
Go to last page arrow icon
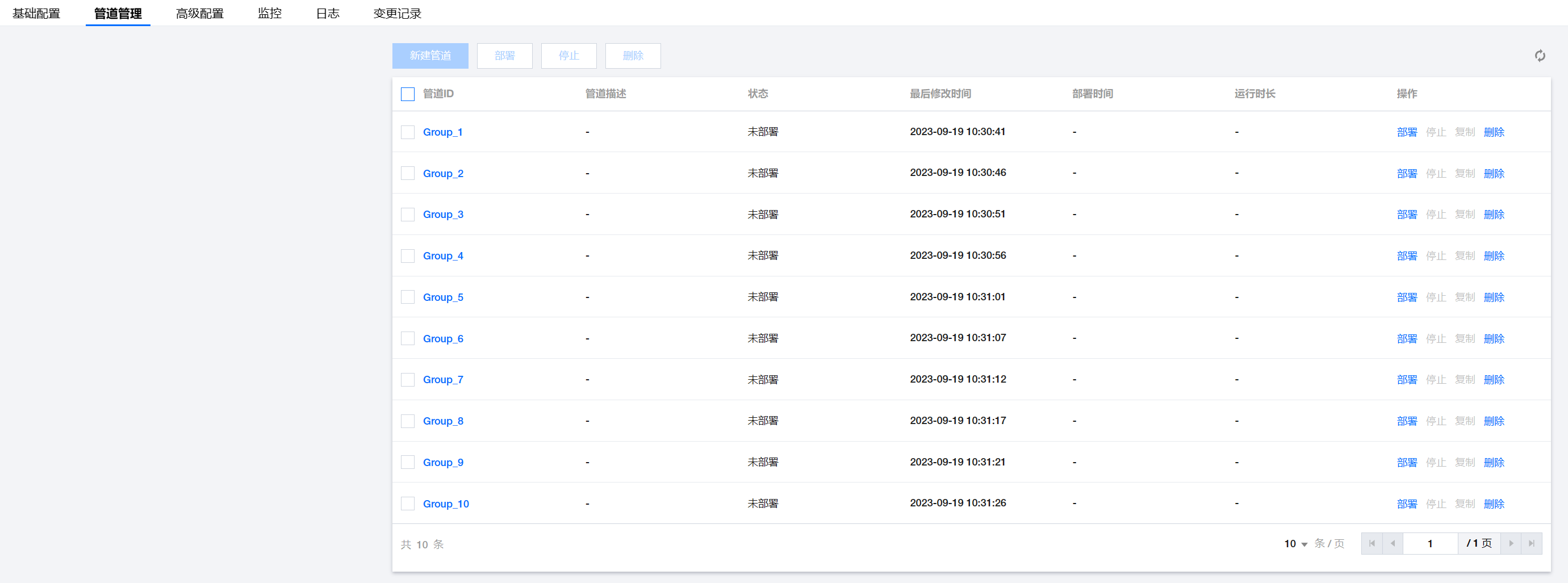point(1532,543)
